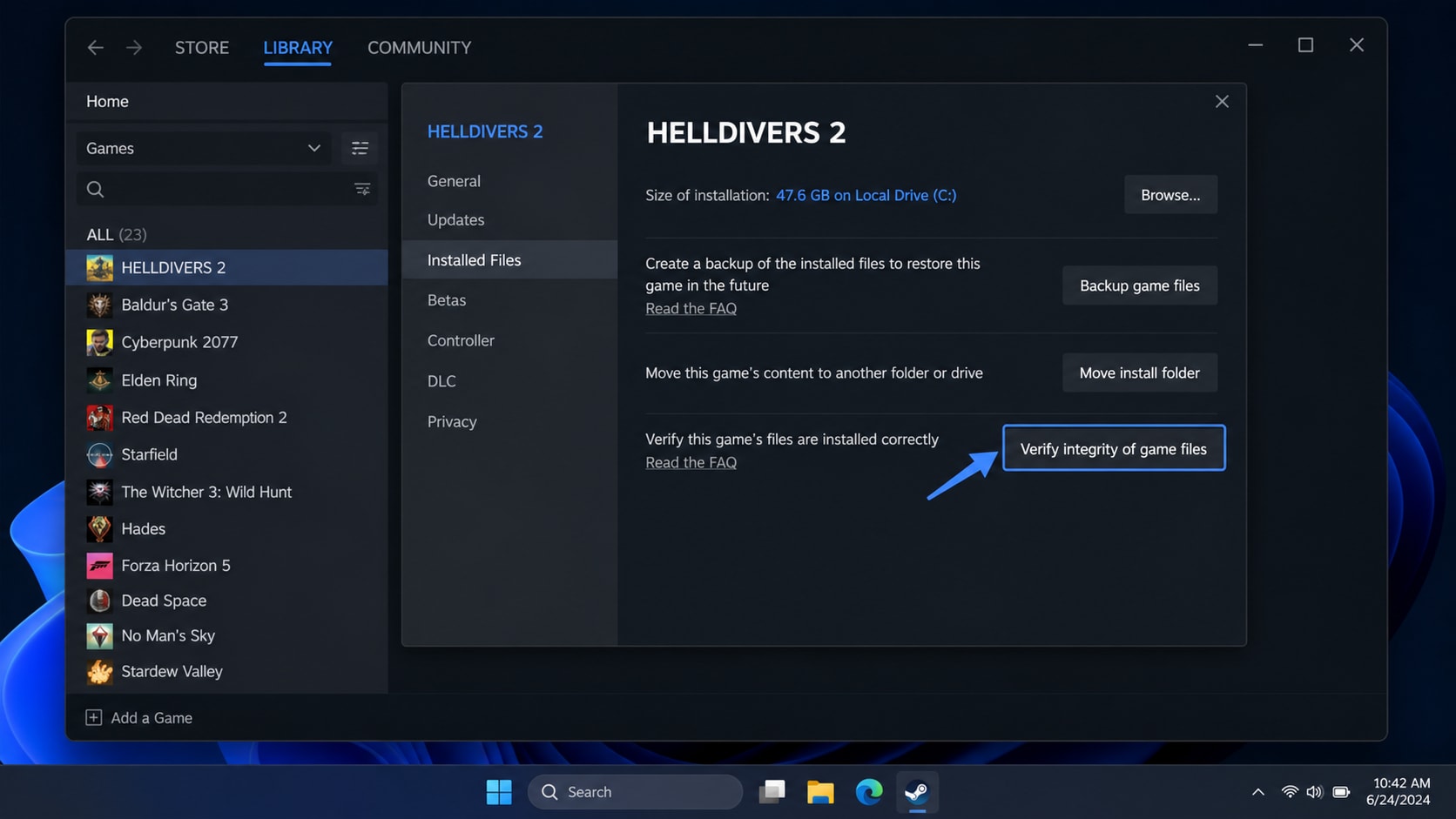1456x819 pixels.
Task: Click the Cyberpunk 2077 game icon
Action: 99,342
